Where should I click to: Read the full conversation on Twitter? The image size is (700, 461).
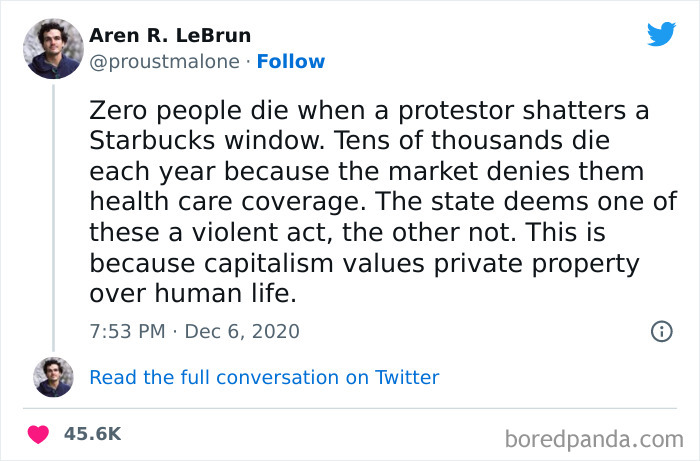264,377
